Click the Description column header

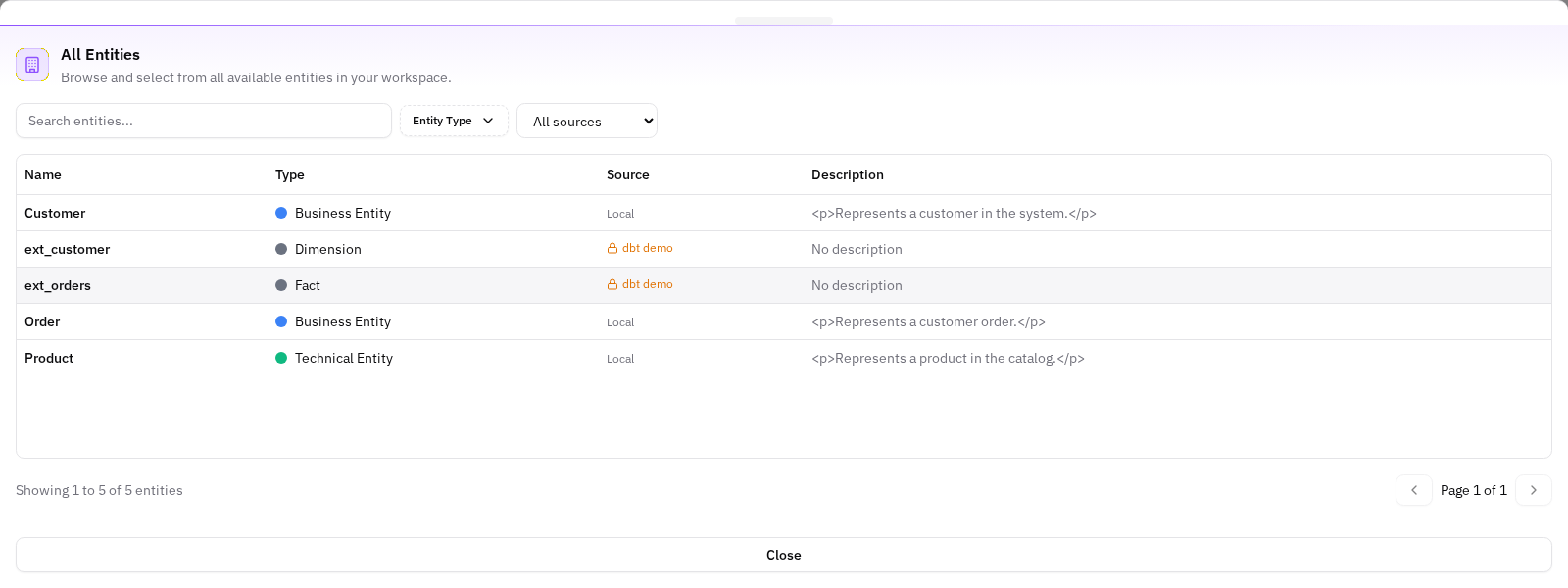(x=848, y=174)
